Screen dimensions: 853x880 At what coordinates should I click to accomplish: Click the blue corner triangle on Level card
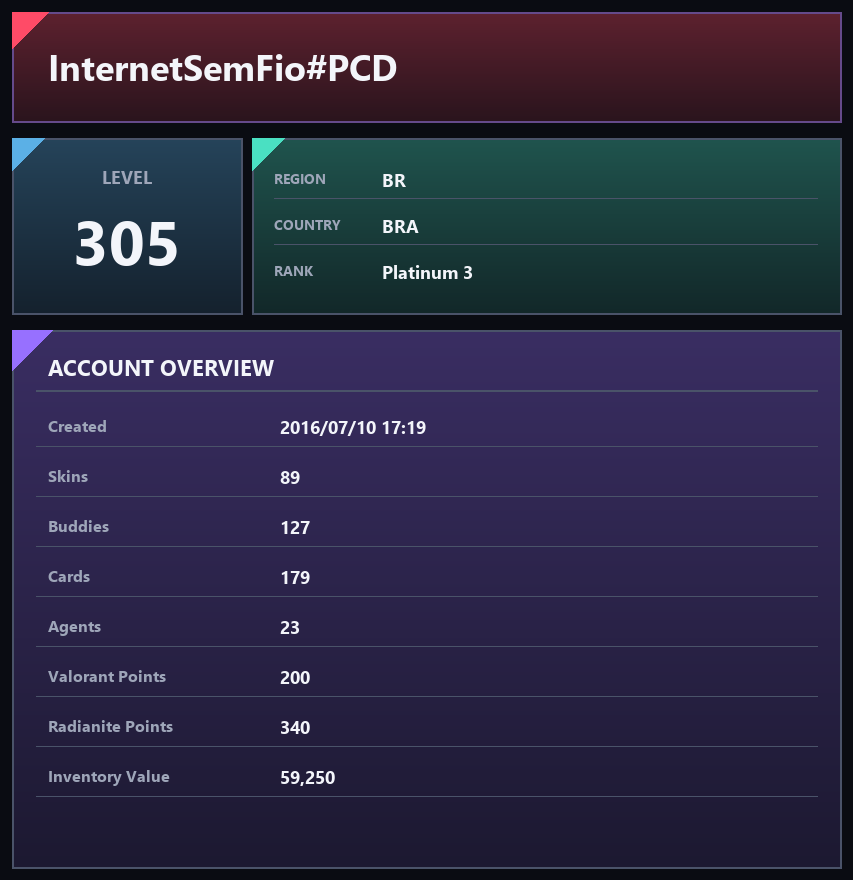point(23,149)
